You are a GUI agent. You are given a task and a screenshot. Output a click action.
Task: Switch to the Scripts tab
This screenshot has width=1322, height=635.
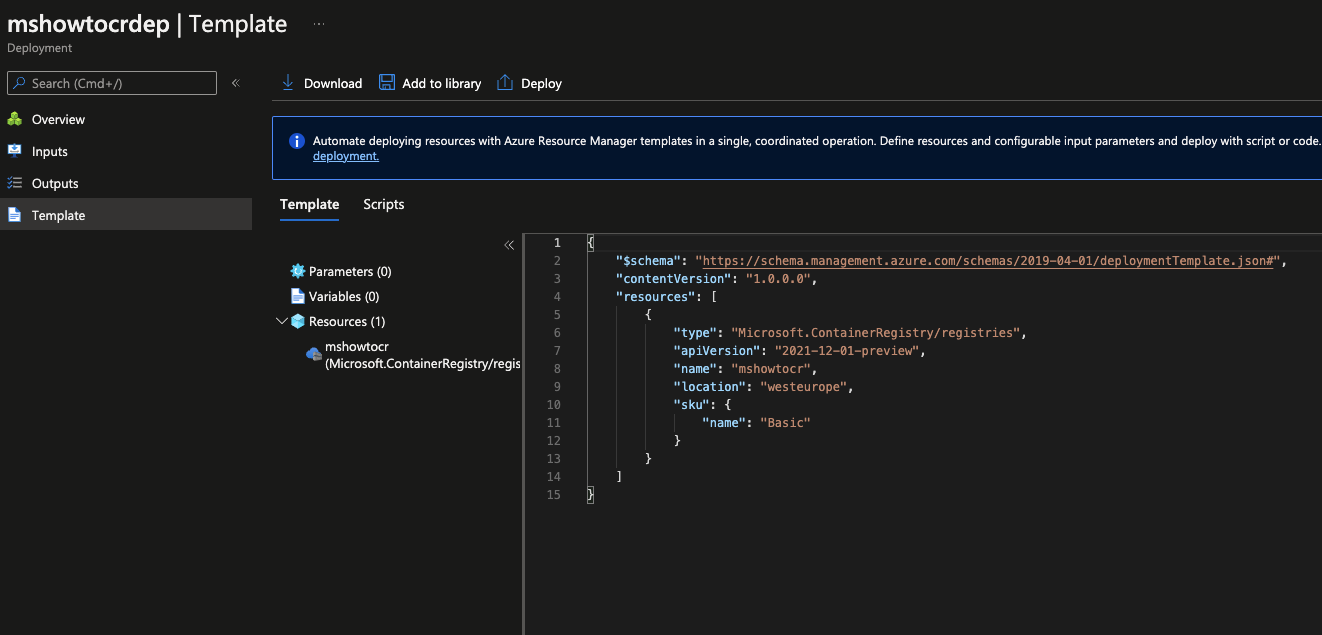(384, 204)
